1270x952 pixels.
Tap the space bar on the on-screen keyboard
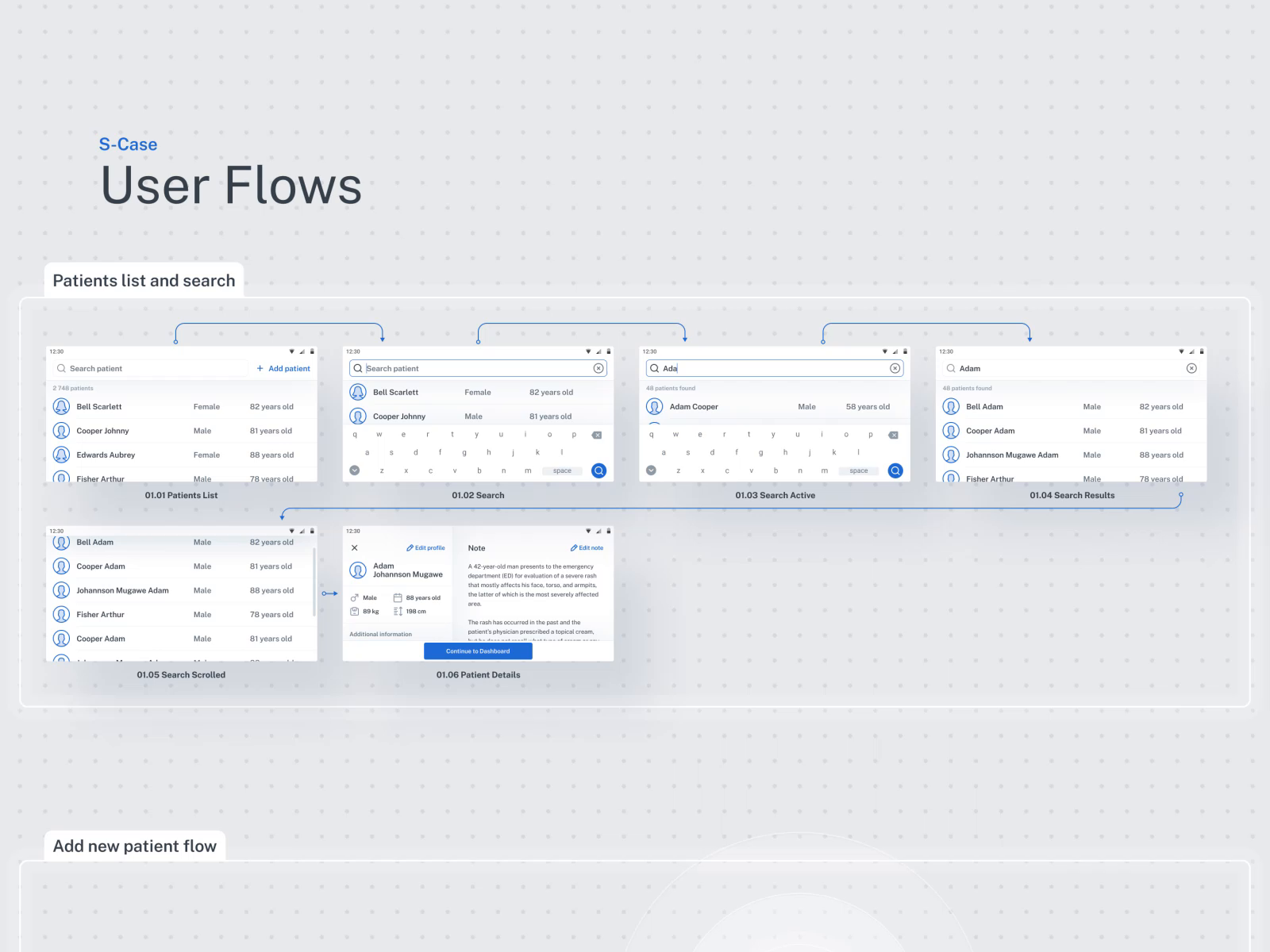[x=561, y=470]
